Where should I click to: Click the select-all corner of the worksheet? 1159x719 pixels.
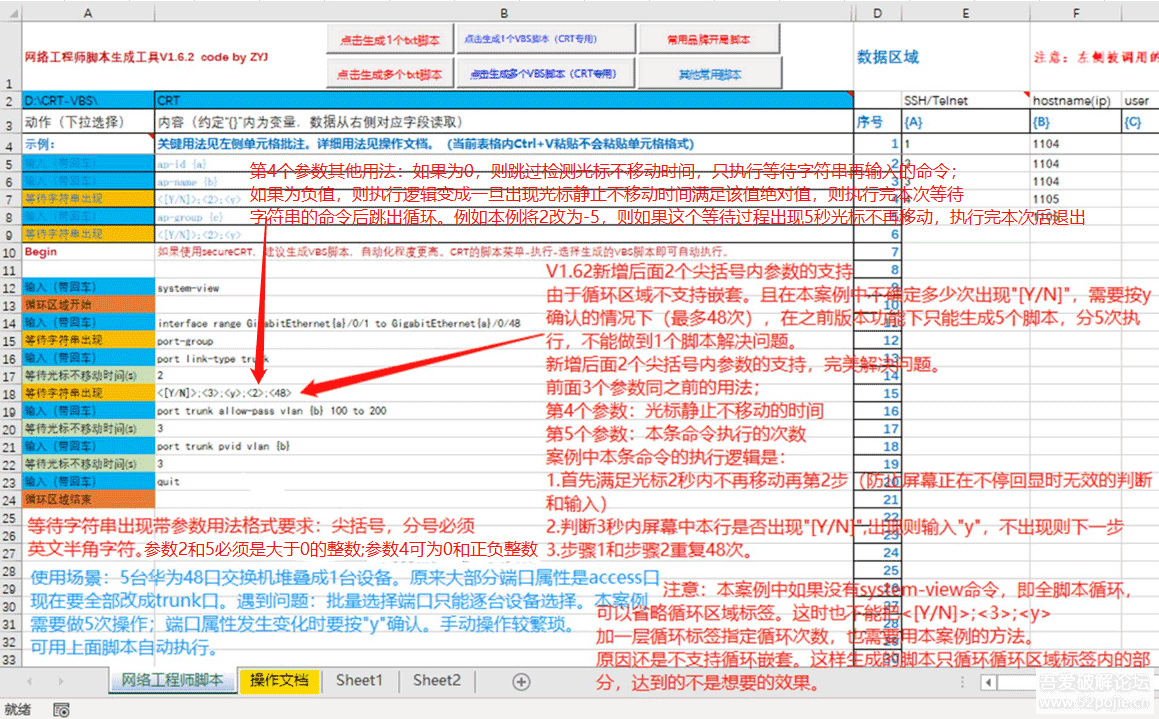click(x=10, y=13)
